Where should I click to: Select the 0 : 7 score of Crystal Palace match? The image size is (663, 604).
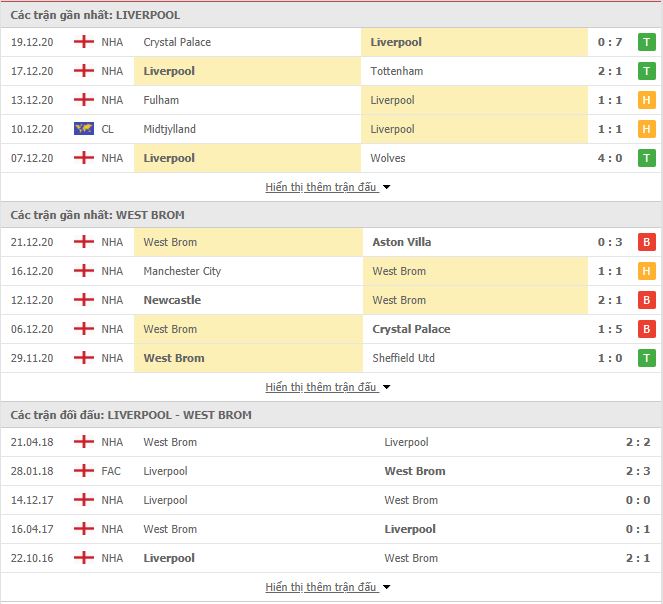pyautogui.click(x=610, y=42)
